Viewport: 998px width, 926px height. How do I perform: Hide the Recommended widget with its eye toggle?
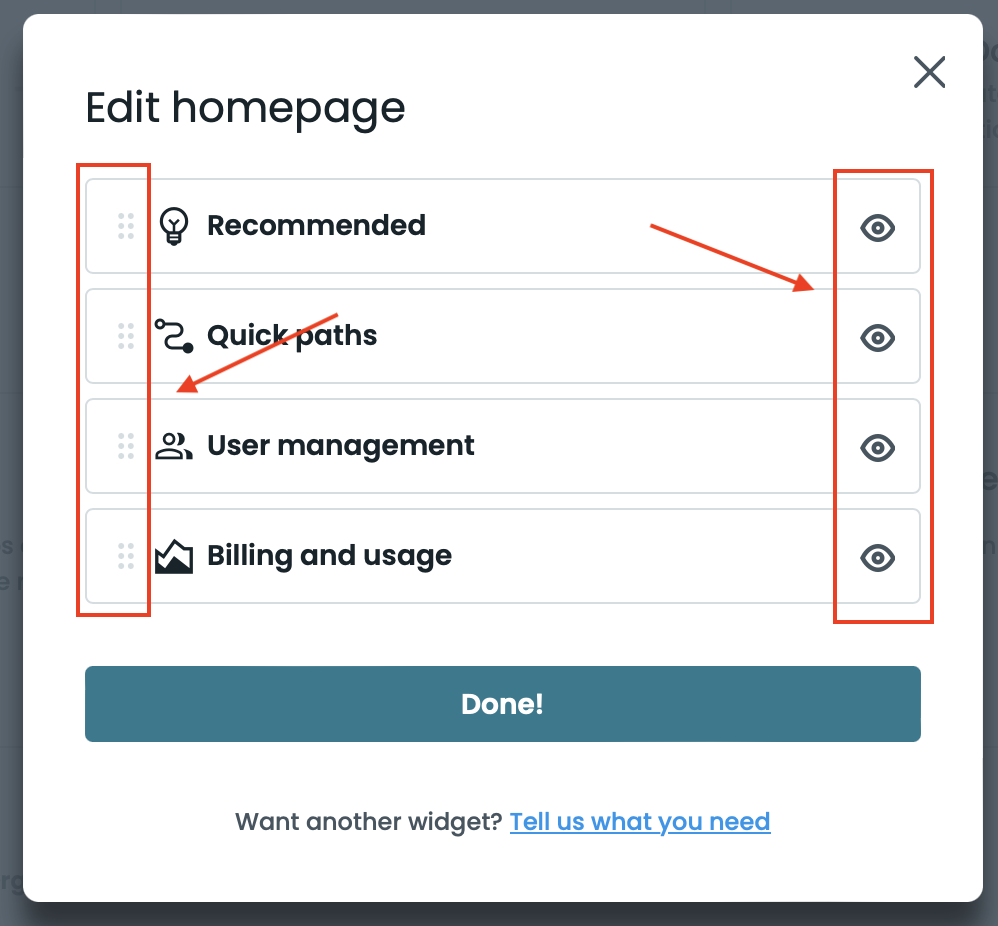tap(877, 228)
